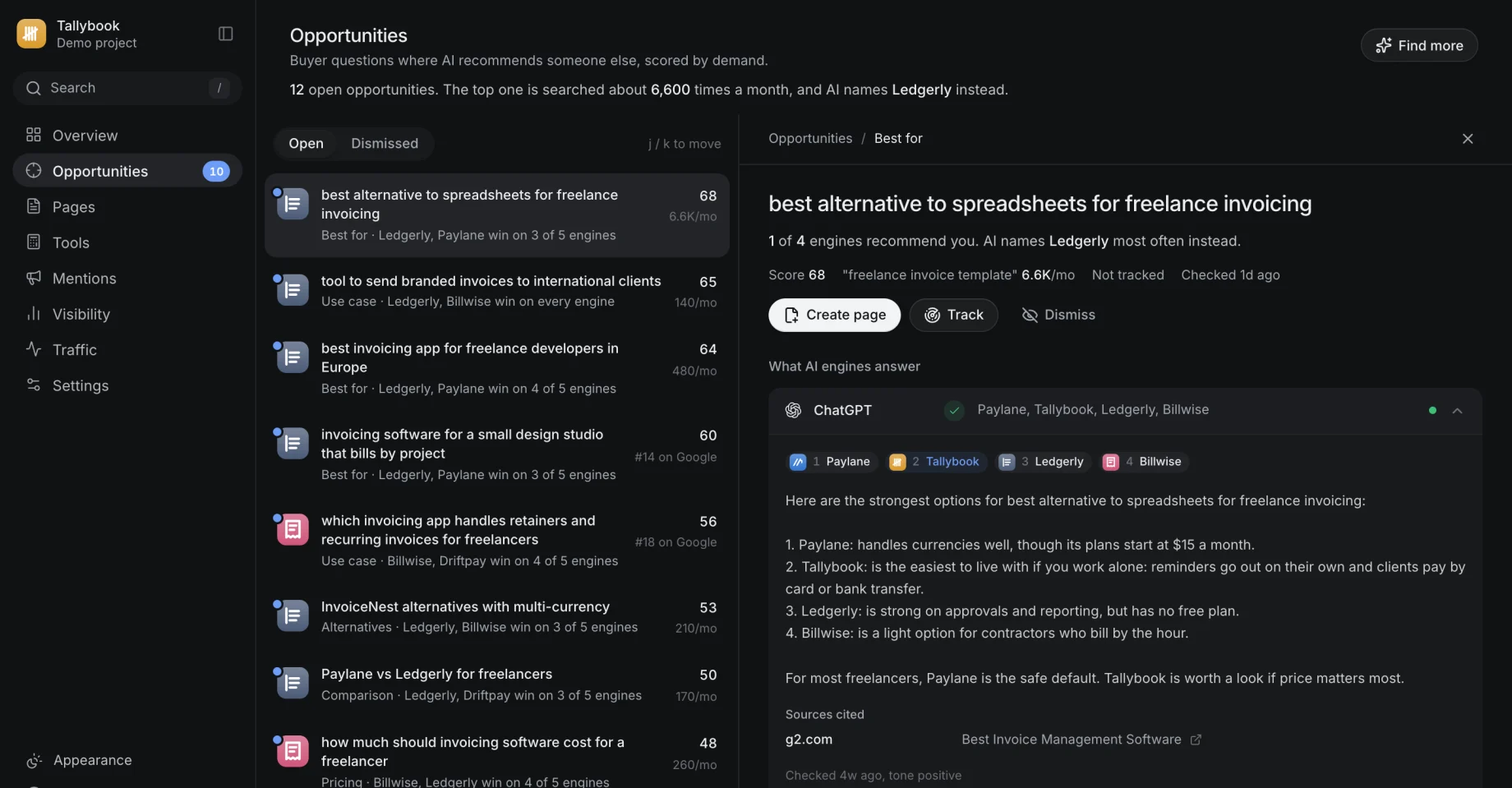Image resolution: width=1512 pixels, height=788 pixels.
Task: Click the 'freelance invoice template' 6.6K/mo keyword
Action: [x=958, y=275]
